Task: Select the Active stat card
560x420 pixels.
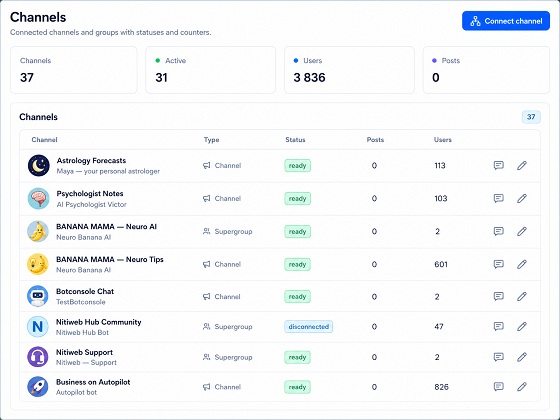Action: 210,70
